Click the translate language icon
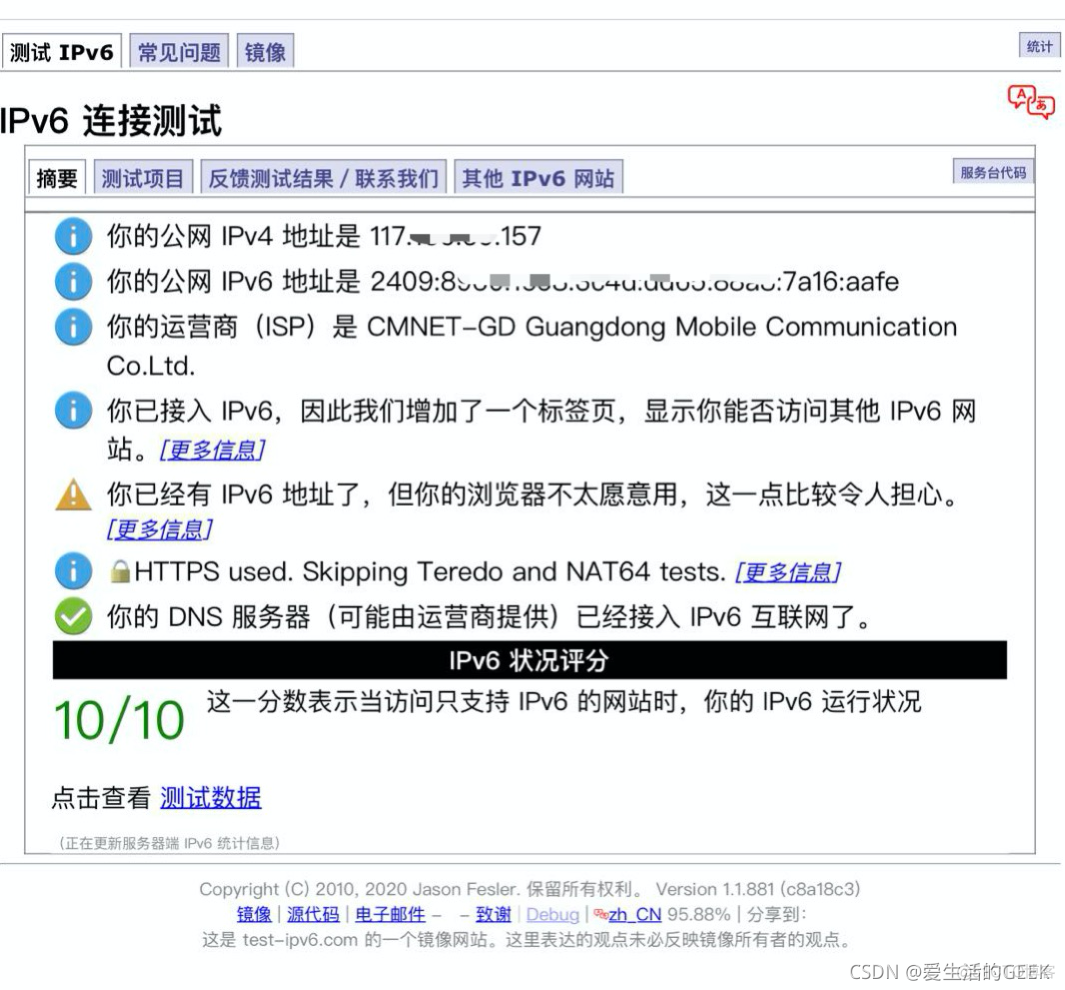This screenshot has width=1065, height=990. point(1030,102)
